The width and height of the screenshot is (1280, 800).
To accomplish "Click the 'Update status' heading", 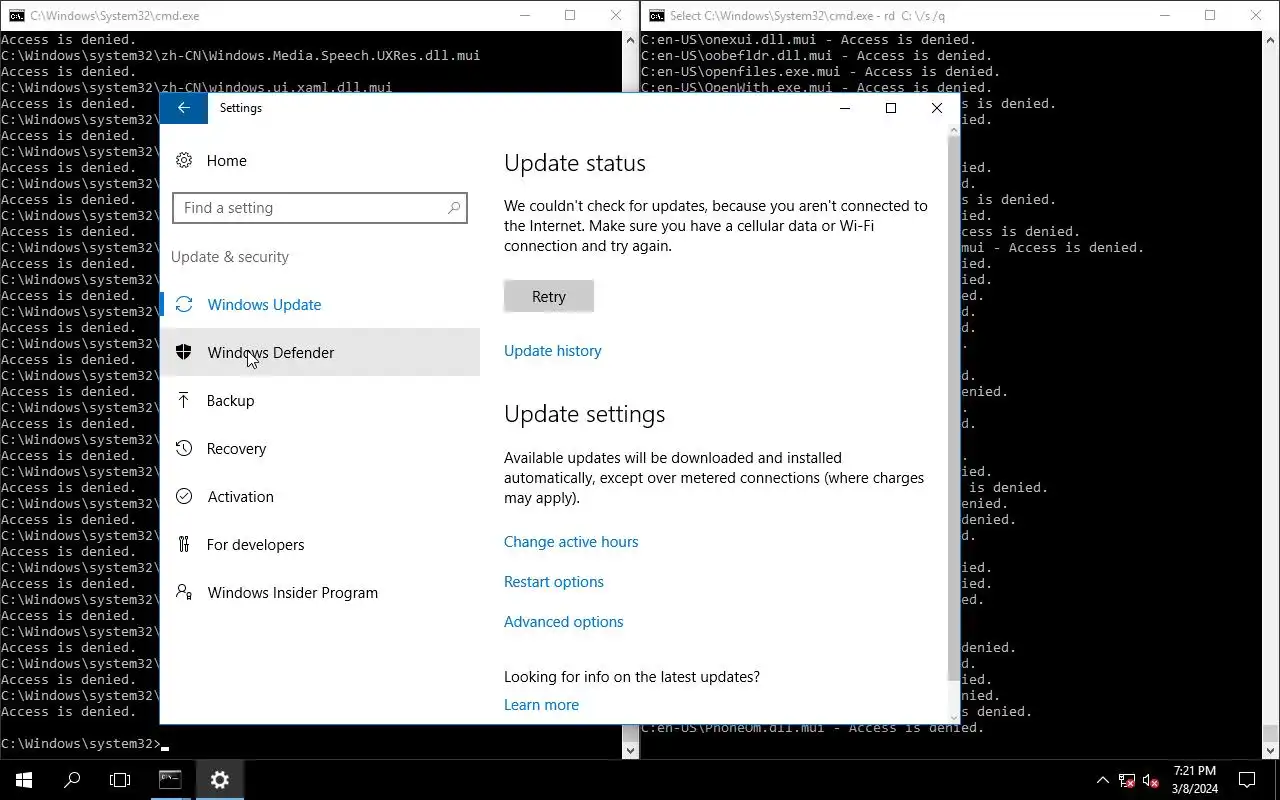I will coord(575,163).
